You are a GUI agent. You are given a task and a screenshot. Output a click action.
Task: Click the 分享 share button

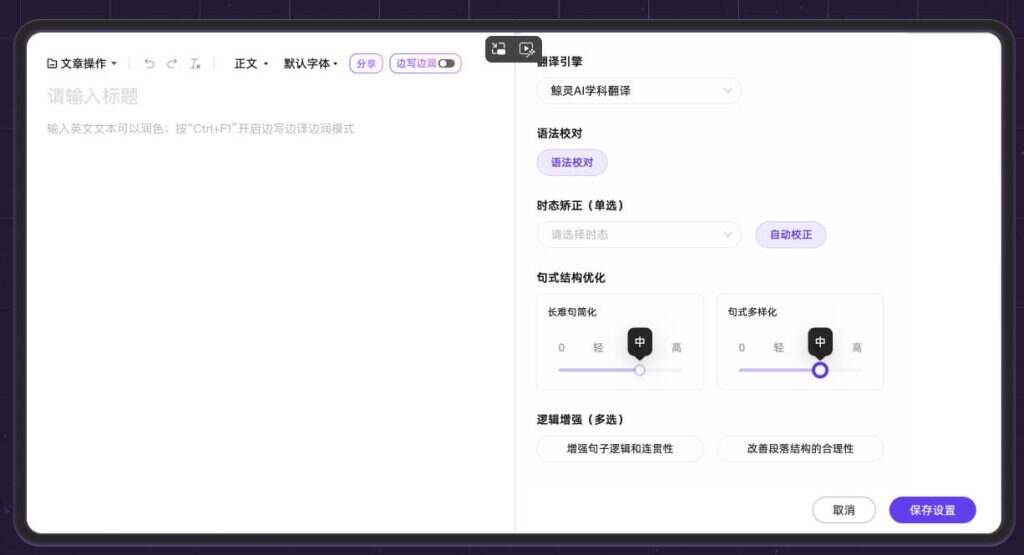(x=366, y=63)
